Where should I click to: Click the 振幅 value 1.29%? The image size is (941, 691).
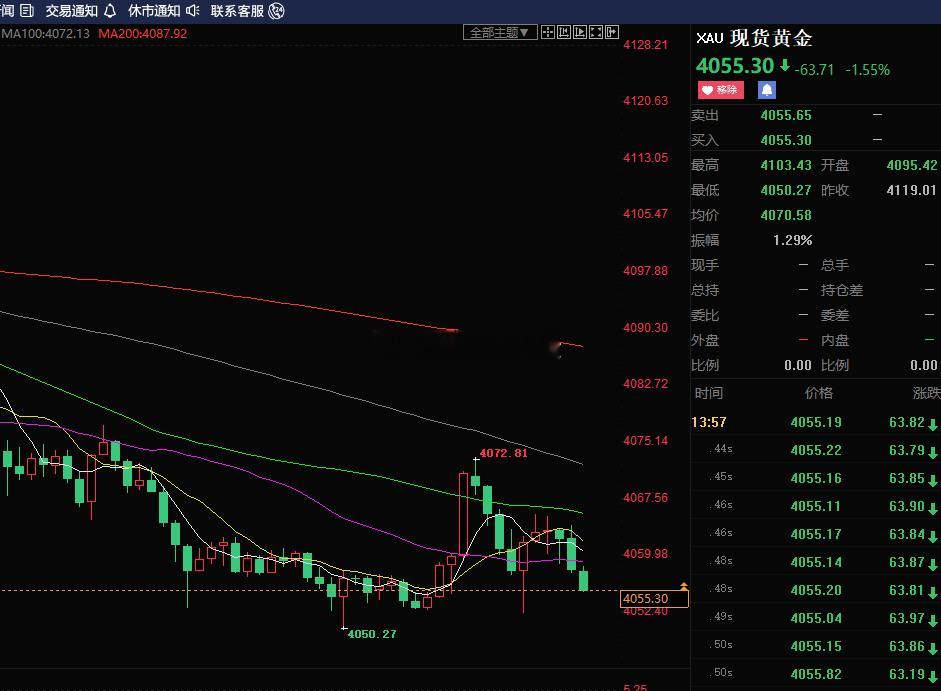(x=792, y=241)
